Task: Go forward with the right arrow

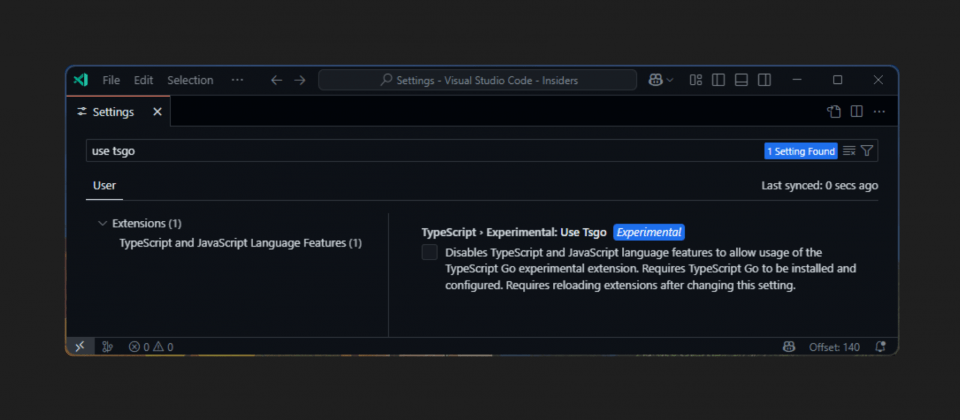Action: 299,80
